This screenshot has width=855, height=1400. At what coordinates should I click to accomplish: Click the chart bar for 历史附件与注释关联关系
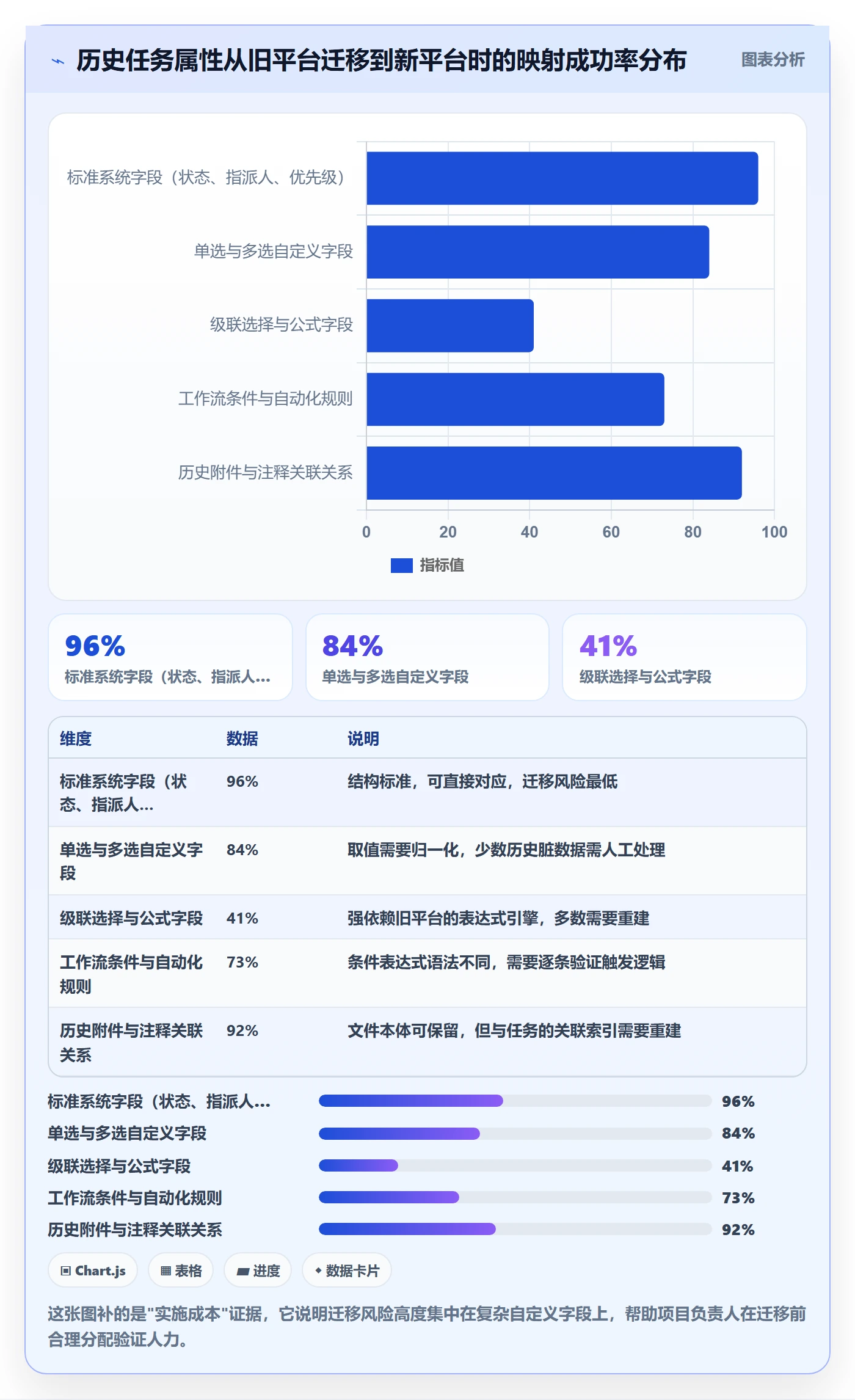pos(554,473)
